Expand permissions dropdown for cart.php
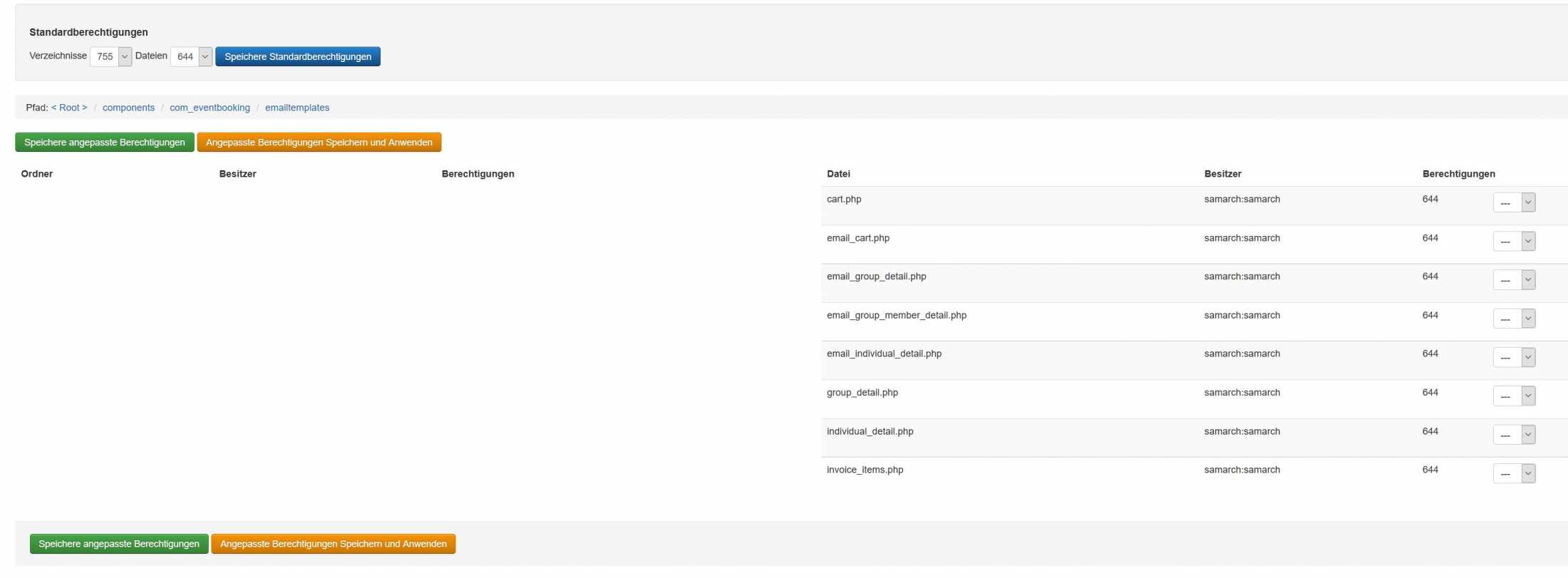 click(1514, 203)
